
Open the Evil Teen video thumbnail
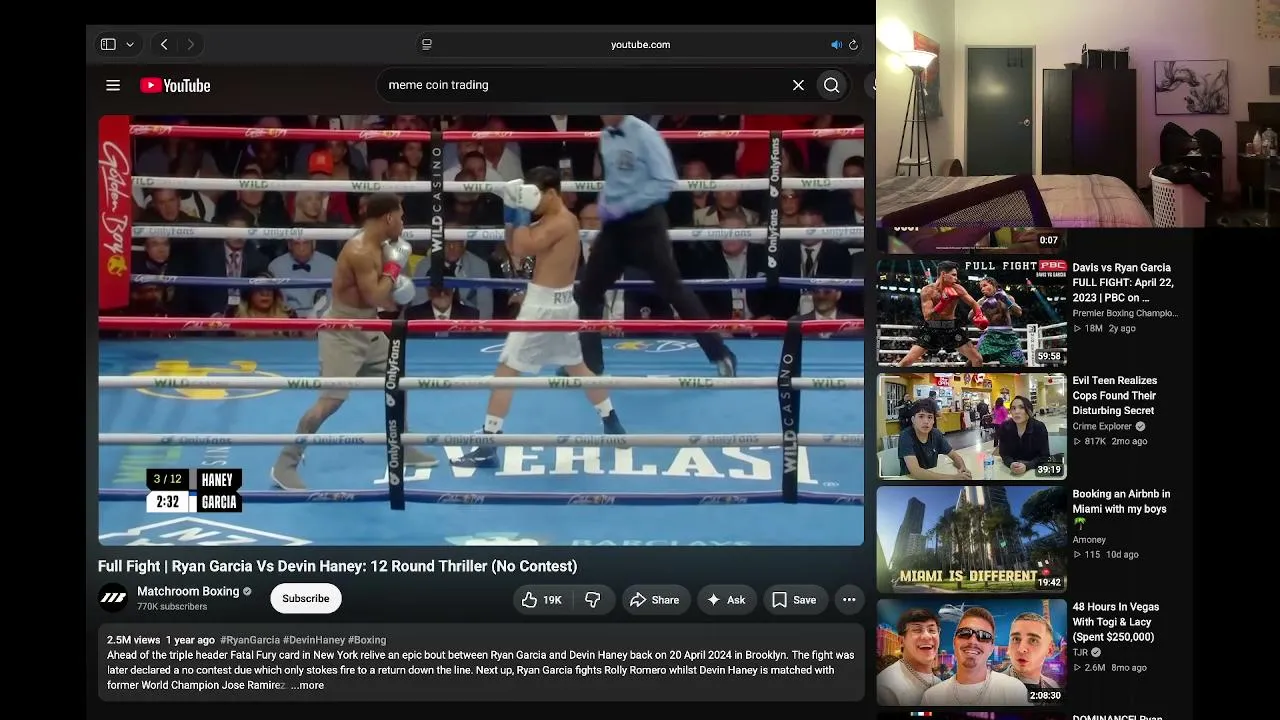[x=972, y=426]
